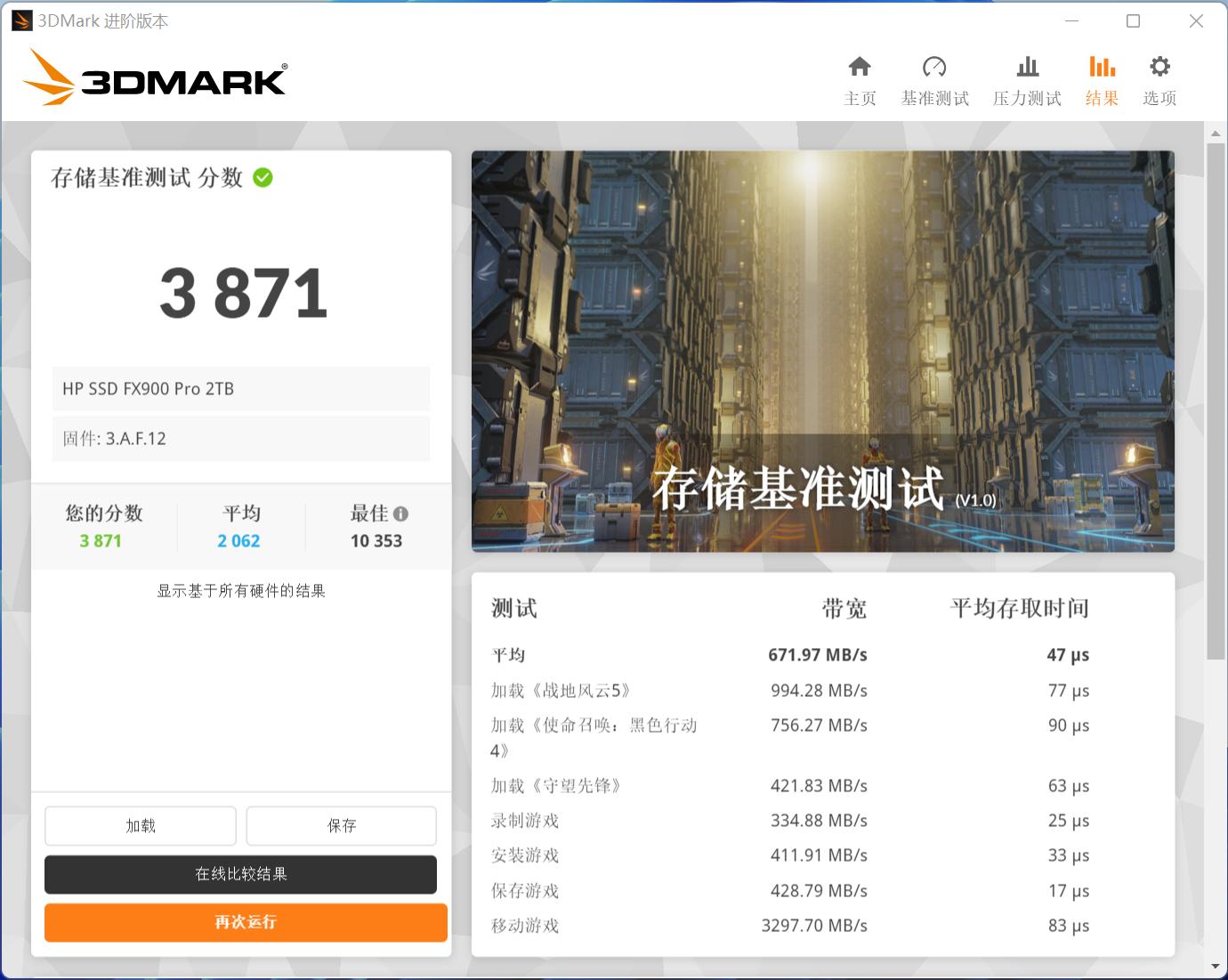The image size is (1228, 980).
Task: Click the 存储基准测试 banner image
Action: click(x=823, y=351)
